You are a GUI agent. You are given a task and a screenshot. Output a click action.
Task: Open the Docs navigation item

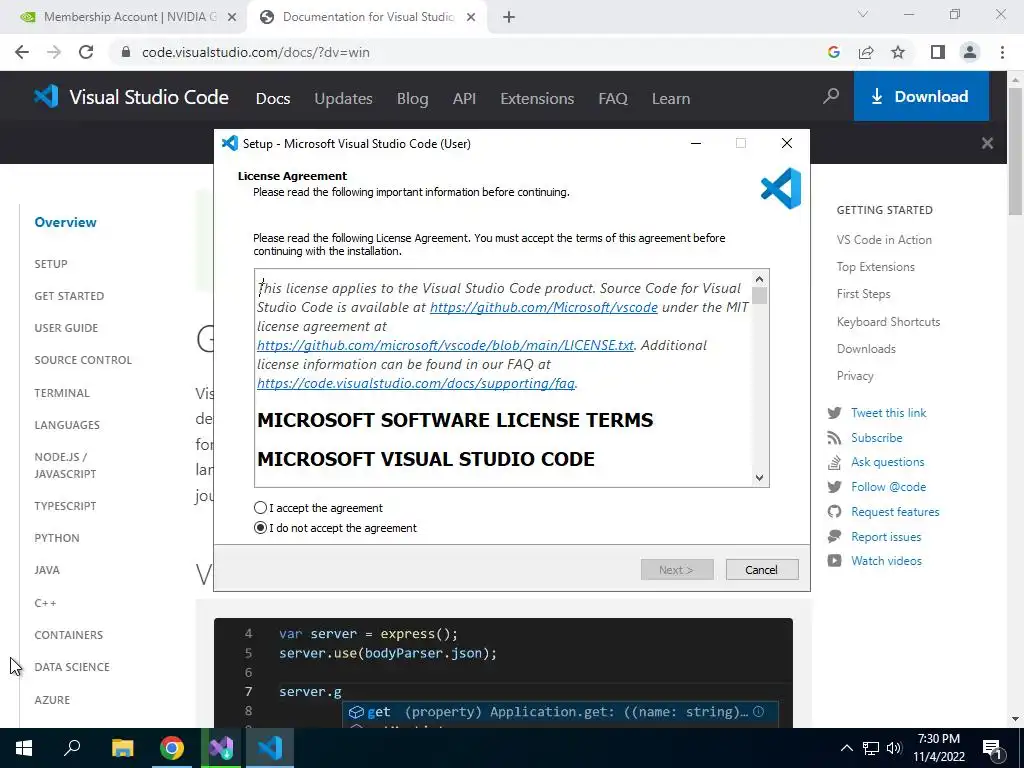pyautogui.click(x=273, y=99)
